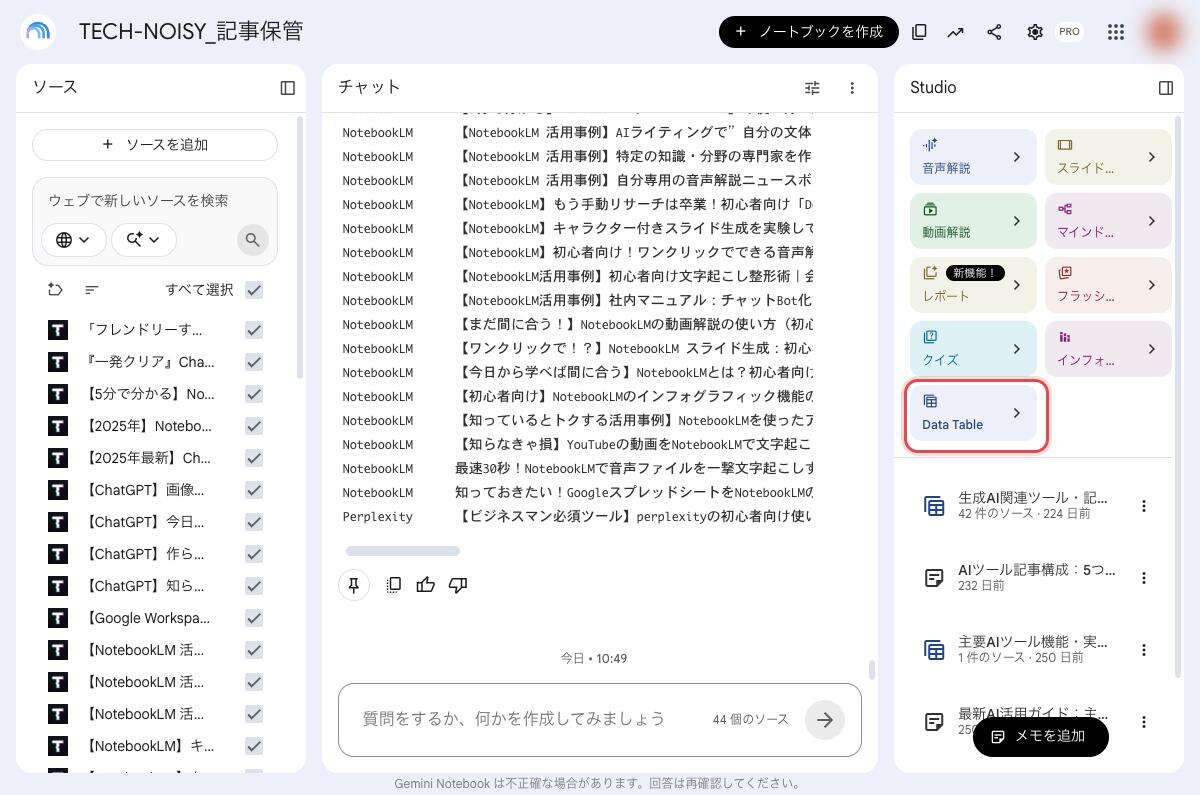Click the share icon in header
1200x795 pixels.
pos(994,32)
